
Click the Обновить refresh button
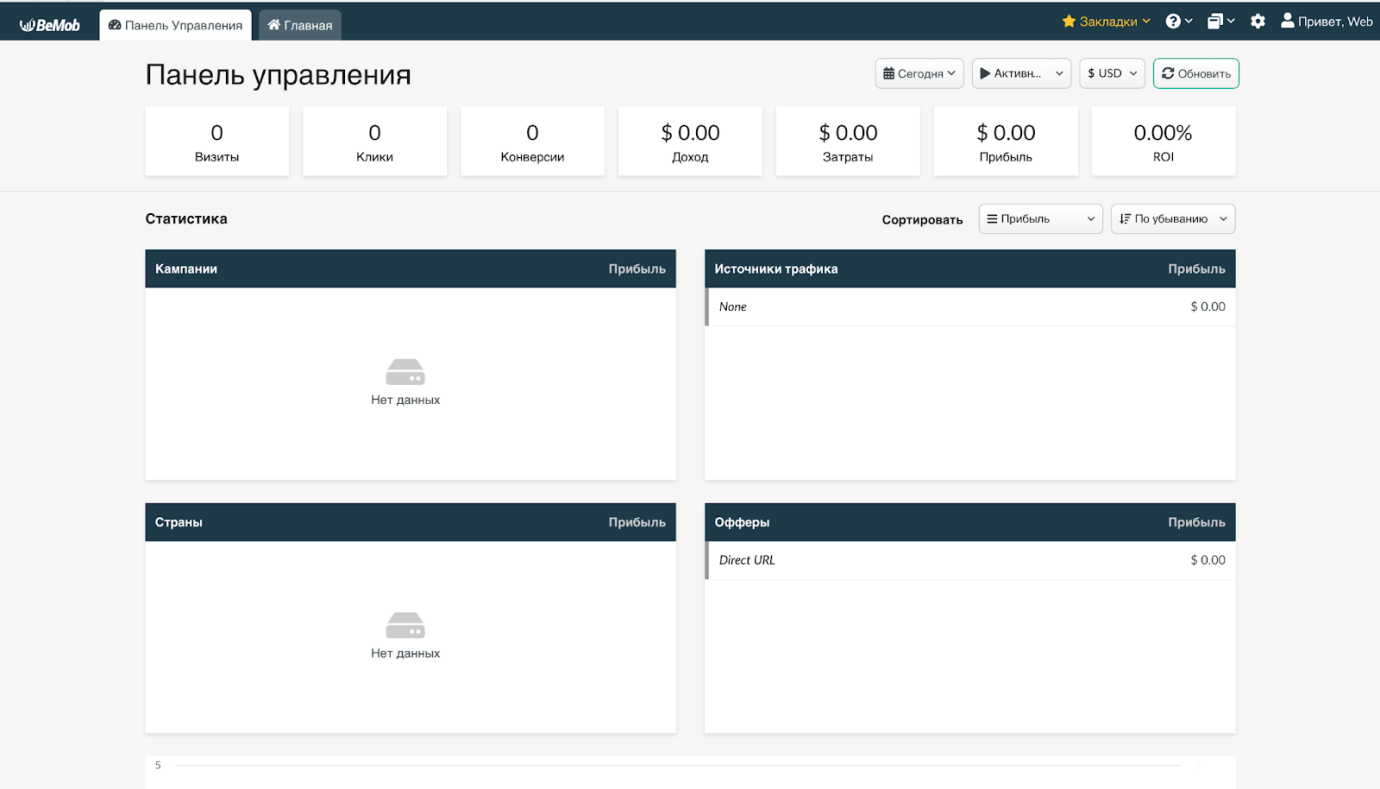tap(1196, 73)
